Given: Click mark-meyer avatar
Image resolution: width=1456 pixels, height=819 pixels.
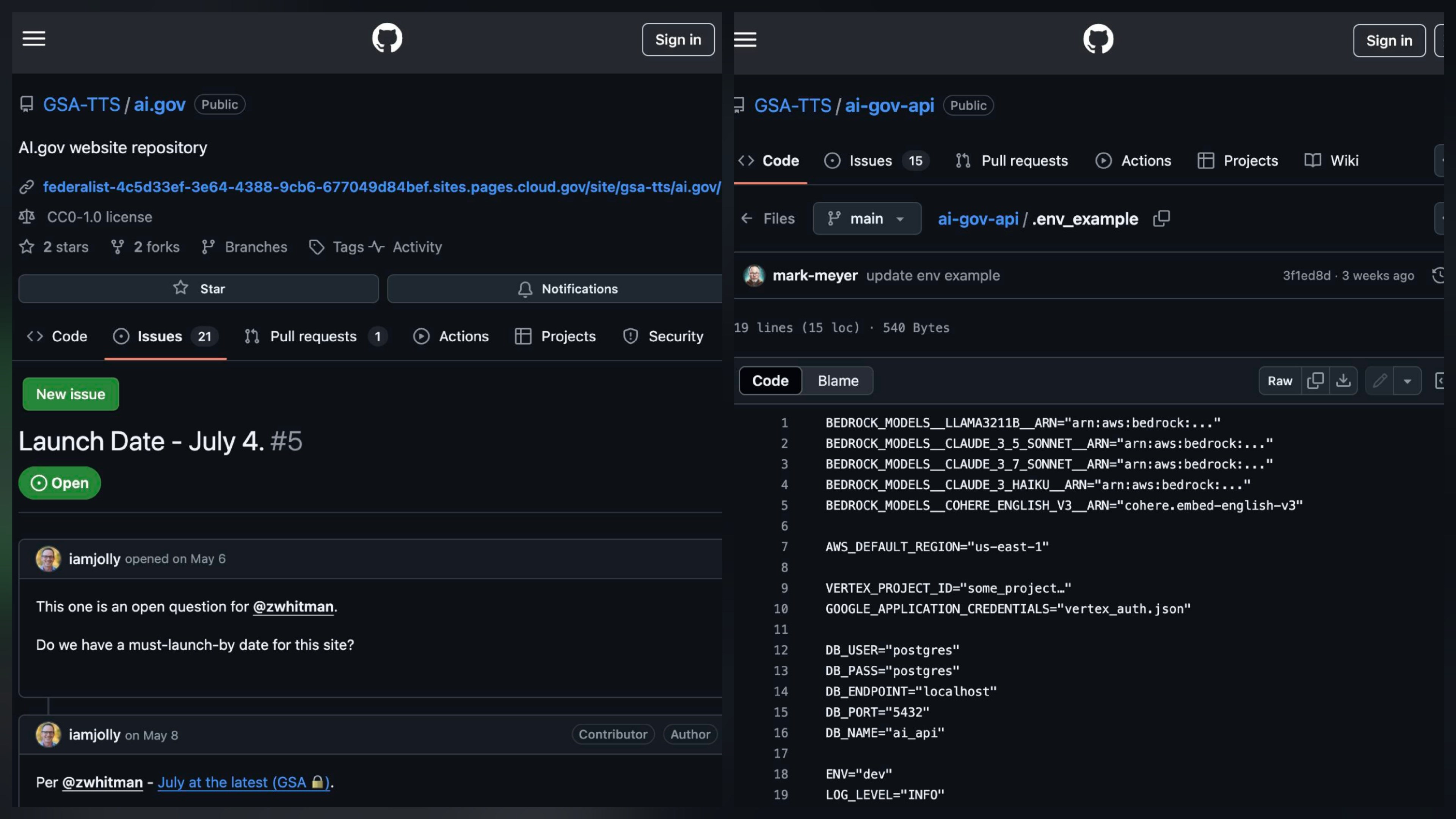Looking at the screenshot, I should pos(754,275).
